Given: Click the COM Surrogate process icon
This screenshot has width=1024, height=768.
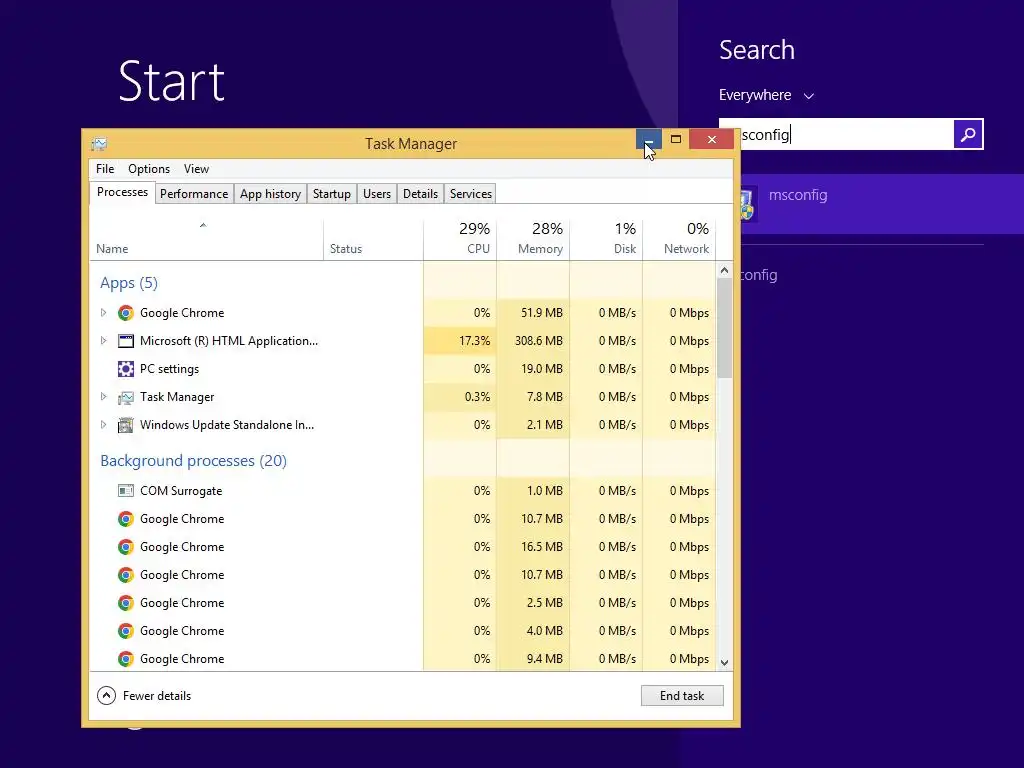Looking at the screenshot, I should point(125,490).
